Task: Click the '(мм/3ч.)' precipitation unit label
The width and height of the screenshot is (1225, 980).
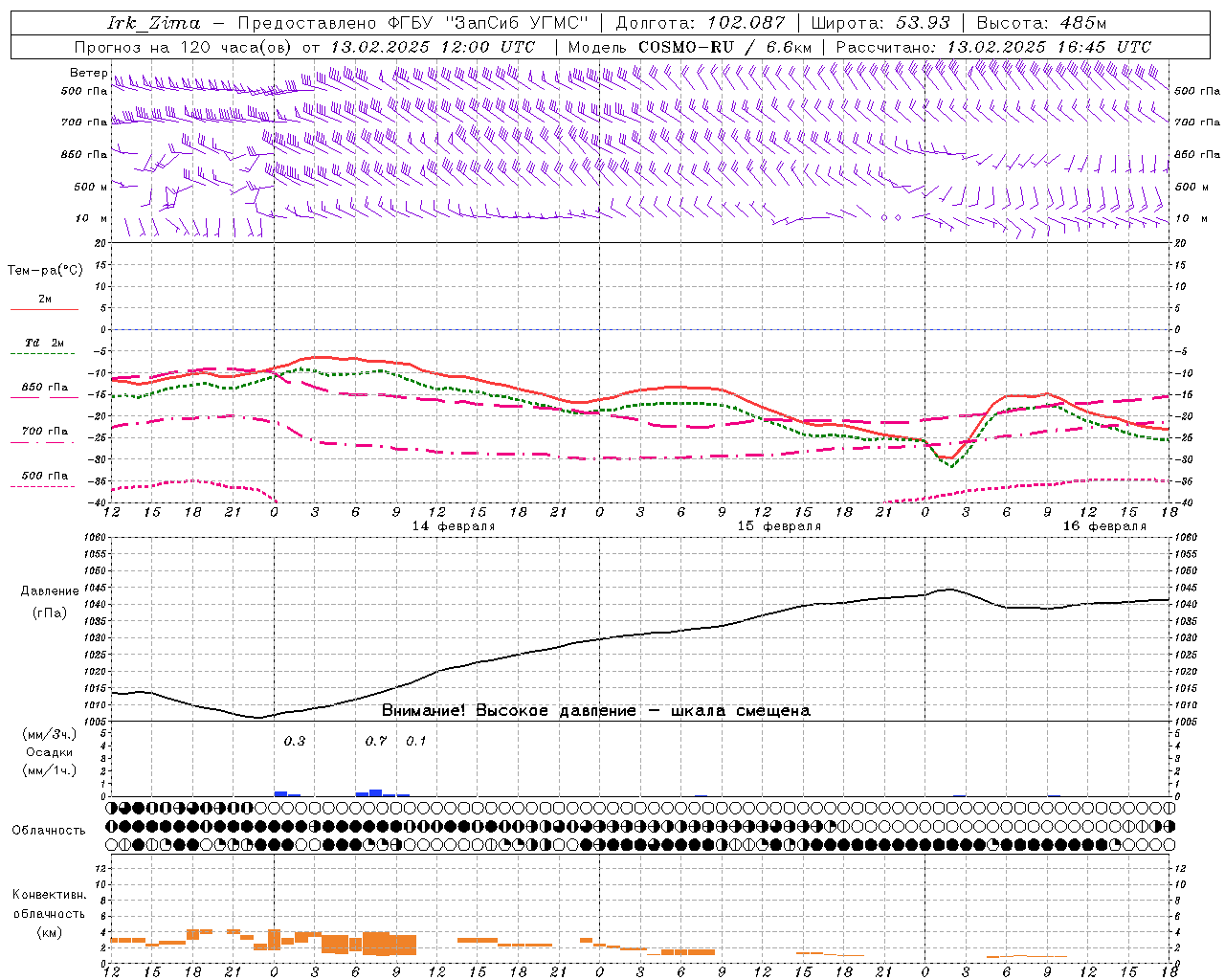Action: [50, 734]
